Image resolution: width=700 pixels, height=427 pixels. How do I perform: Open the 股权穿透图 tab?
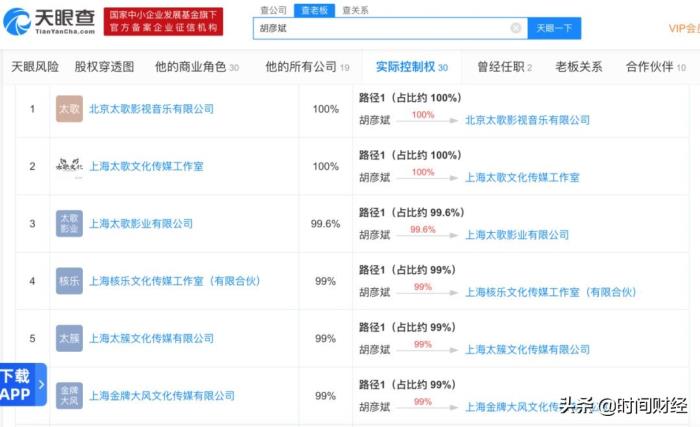[104, 67]
